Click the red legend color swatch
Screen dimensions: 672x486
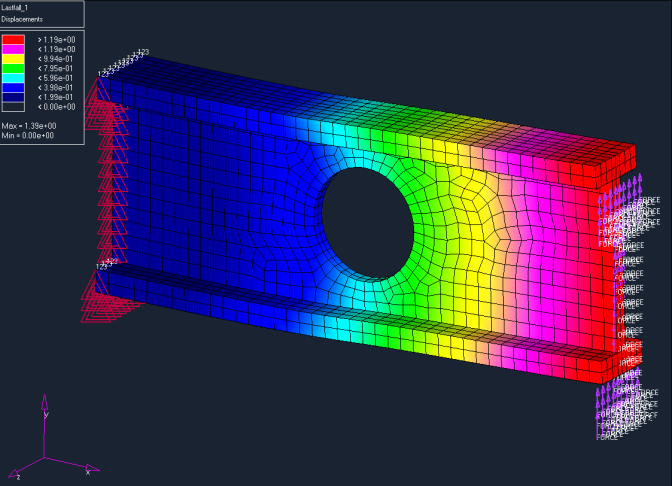(x=13, y=39)
